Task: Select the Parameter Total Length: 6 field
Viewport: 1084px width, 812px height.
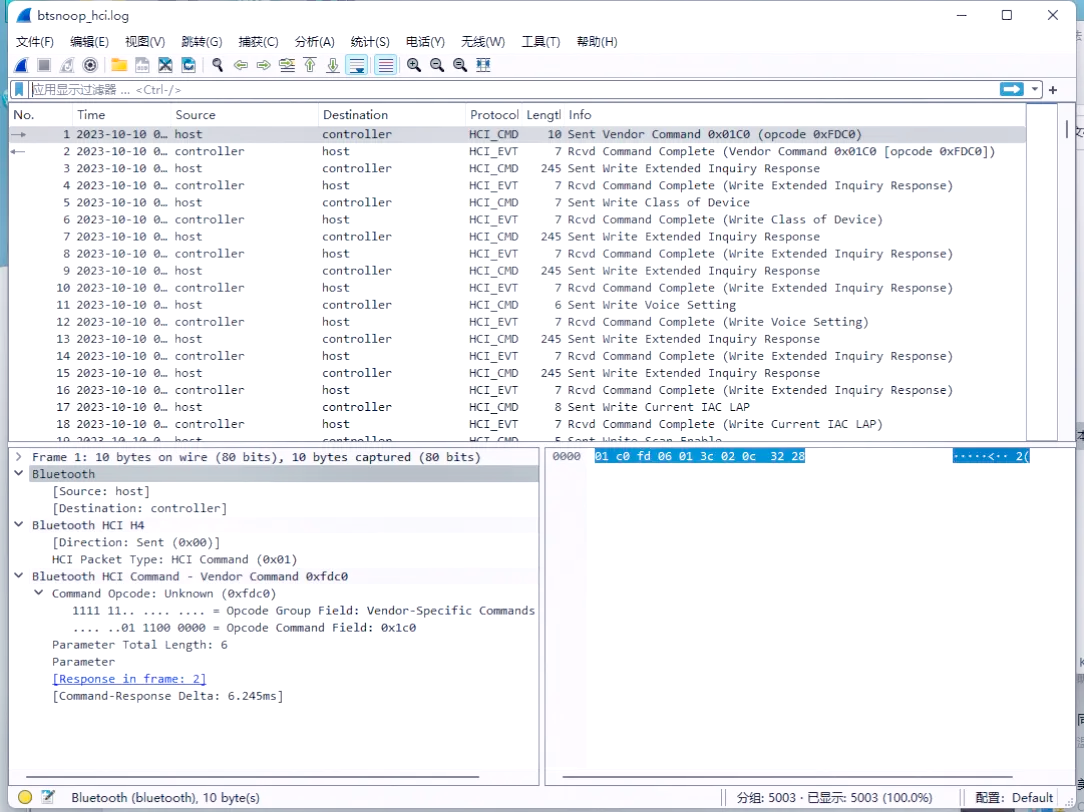Action: tap(140, 645)
